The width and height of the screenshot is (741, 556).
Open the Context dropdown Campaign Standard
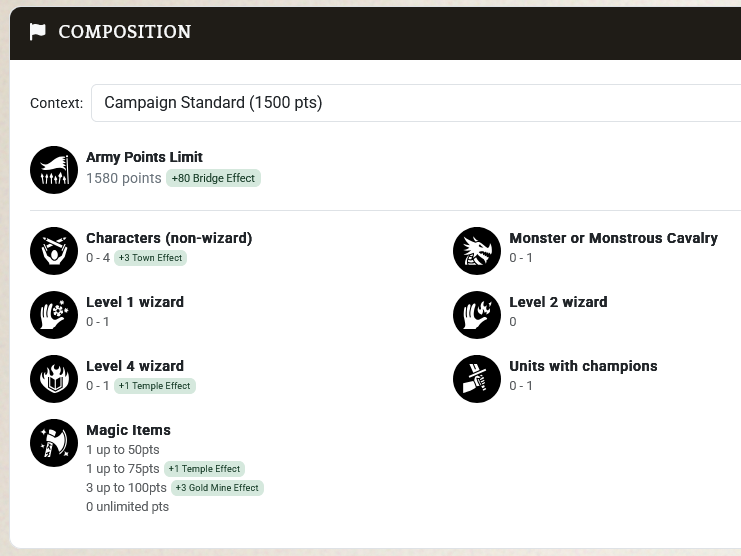(x=416, y=103)
